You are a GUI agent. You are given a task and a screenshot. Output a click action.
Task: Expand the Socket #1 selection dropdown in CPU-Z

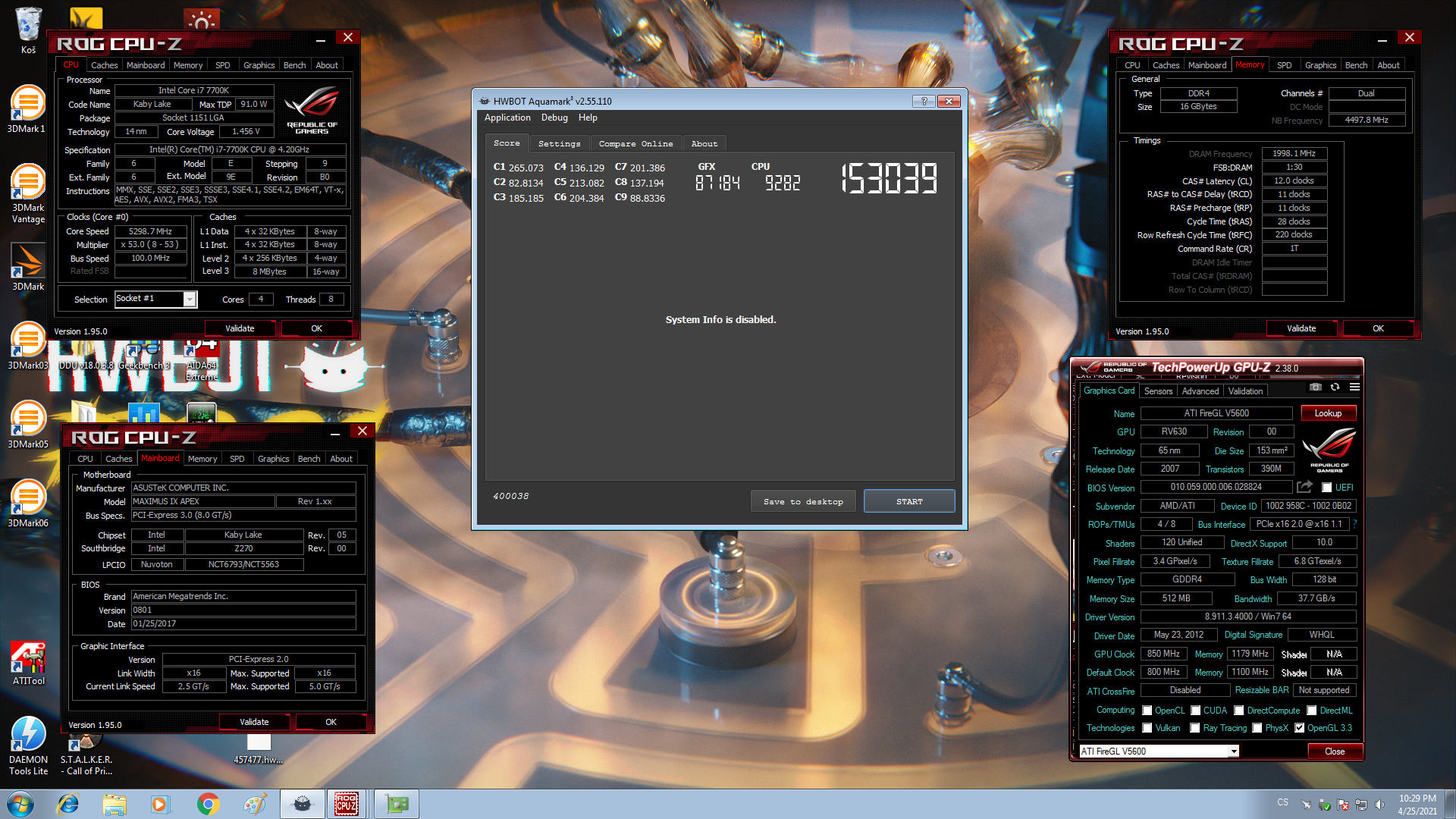[190, 300]
